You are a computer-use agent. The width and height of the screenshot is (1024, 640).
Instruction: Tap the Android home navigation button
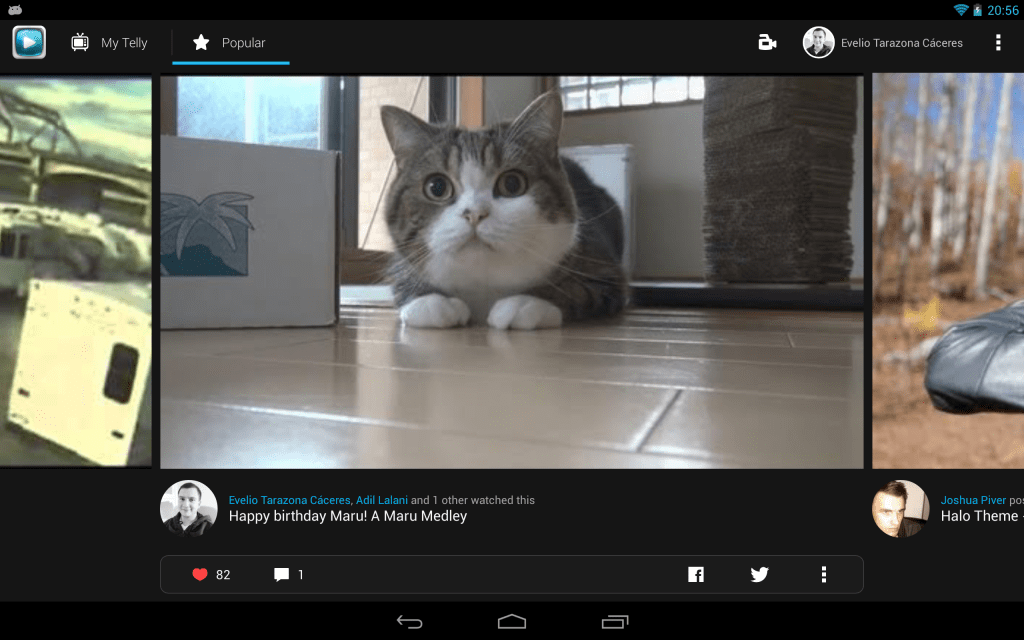pos(512,622)
